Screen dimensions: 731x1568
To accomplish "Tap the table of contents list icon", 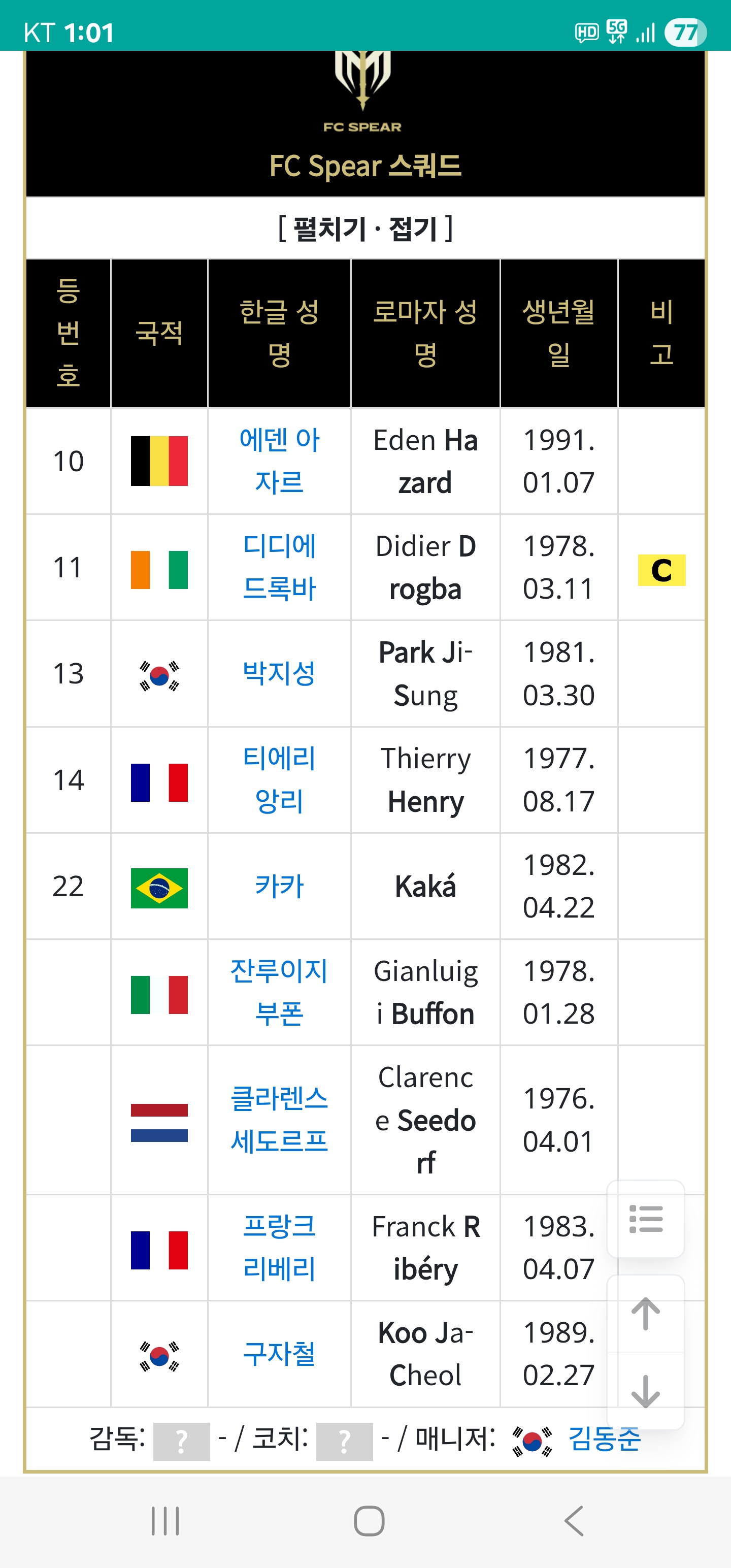I will [x=646, y=1219].
